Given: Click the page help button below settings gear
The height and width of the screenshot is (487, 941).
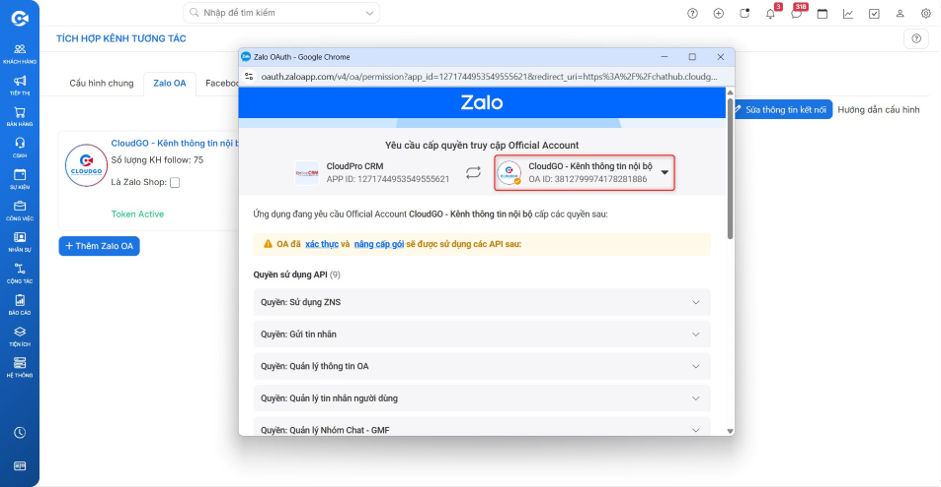Looking at the screenshot, I should click(916, 38).
